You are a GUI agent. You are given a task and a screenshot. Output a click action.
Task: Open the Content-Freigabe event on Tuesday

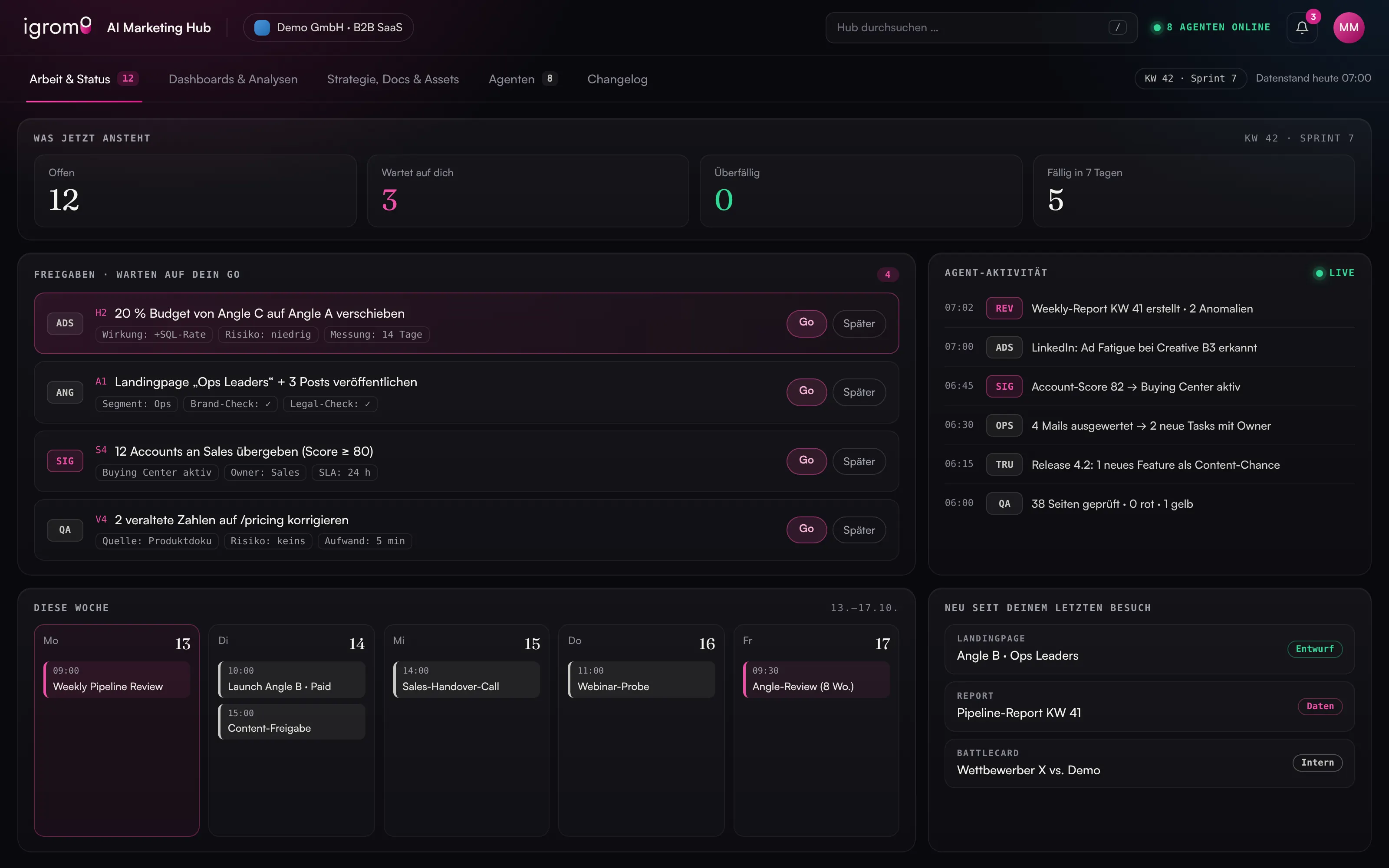292,721
